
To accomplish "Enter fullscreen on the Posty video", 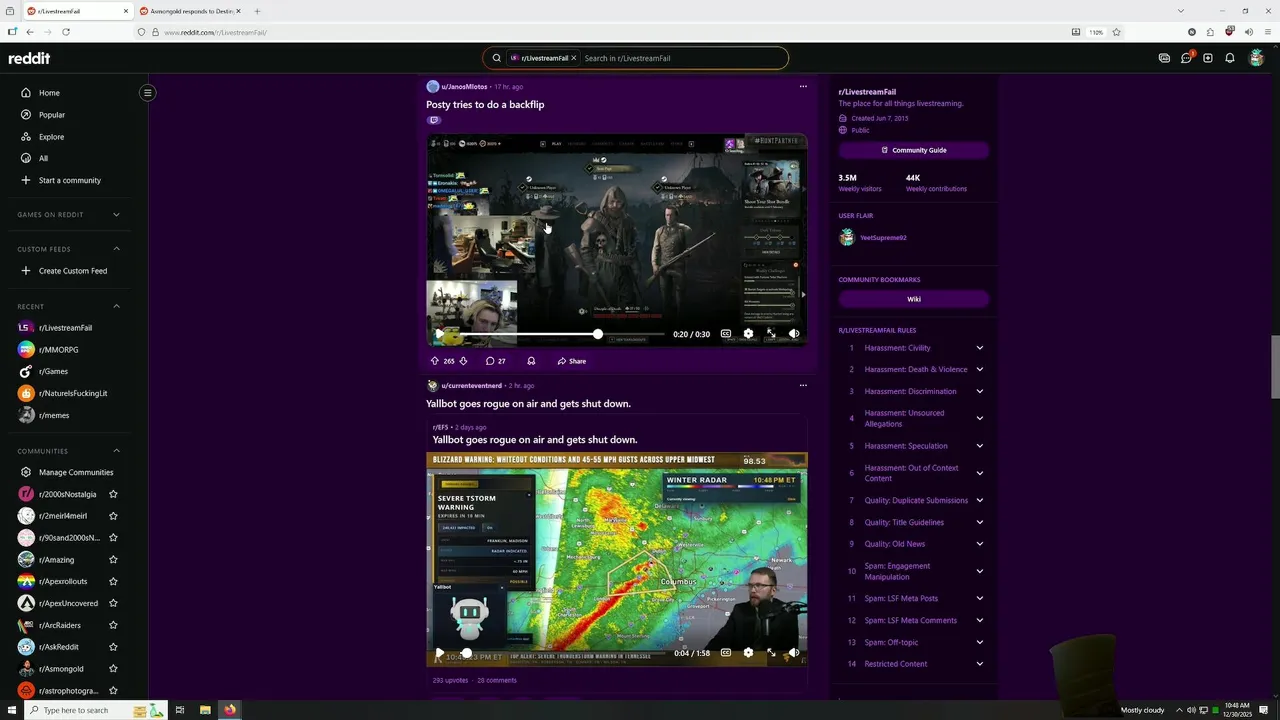I will 771,334.
